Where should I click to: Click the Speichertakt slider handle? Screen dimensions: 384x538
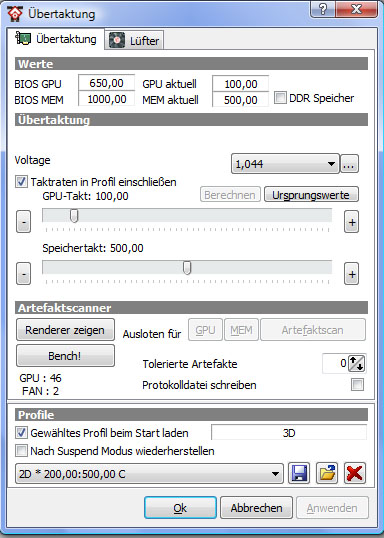point(187,268)
